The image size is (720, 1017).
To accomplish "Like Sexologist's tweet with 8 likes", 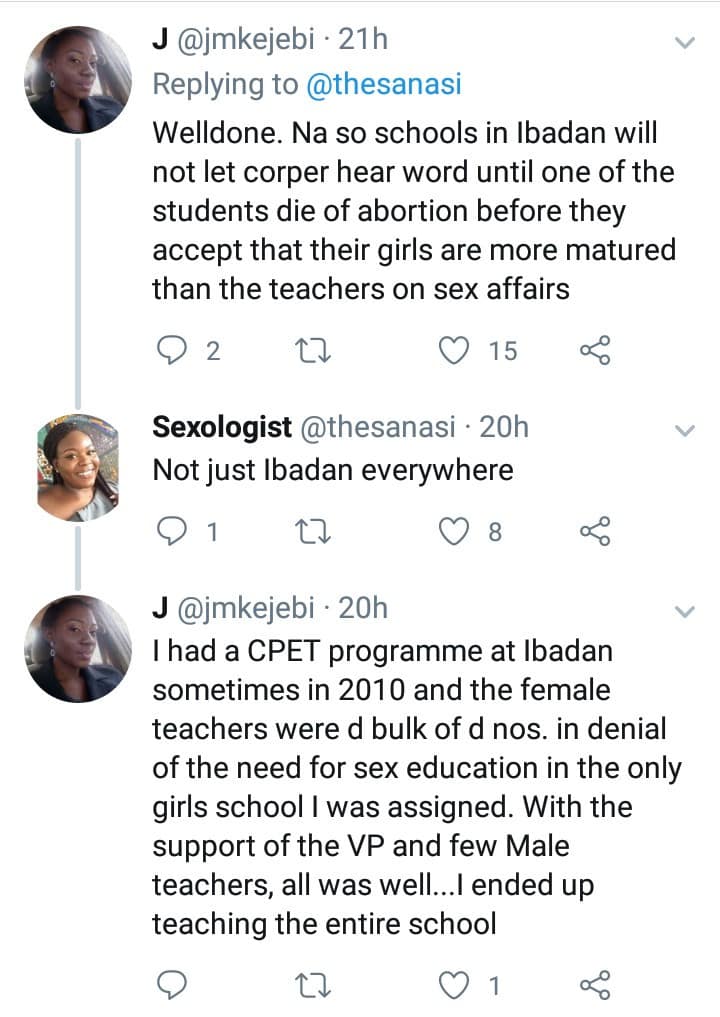I will coord(457,532).
